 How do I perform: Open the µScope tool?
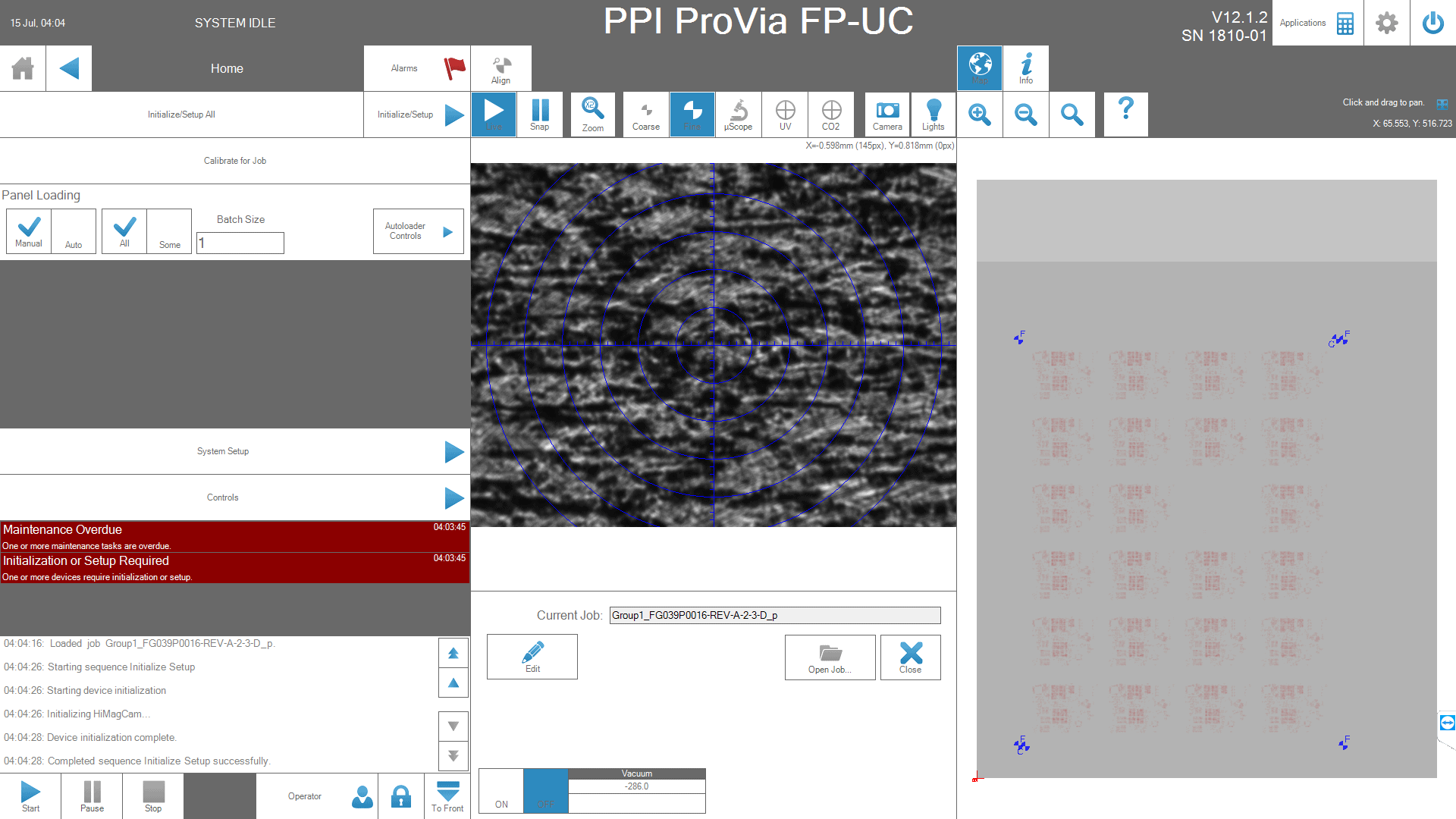(x=737, y=114)
